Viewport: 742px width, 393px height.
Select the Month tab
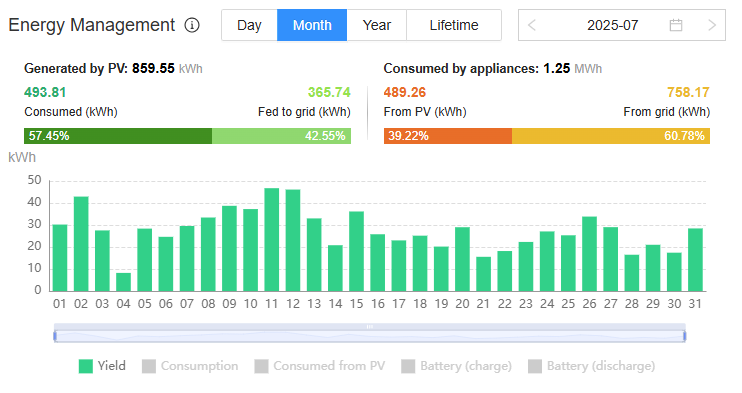312,25
